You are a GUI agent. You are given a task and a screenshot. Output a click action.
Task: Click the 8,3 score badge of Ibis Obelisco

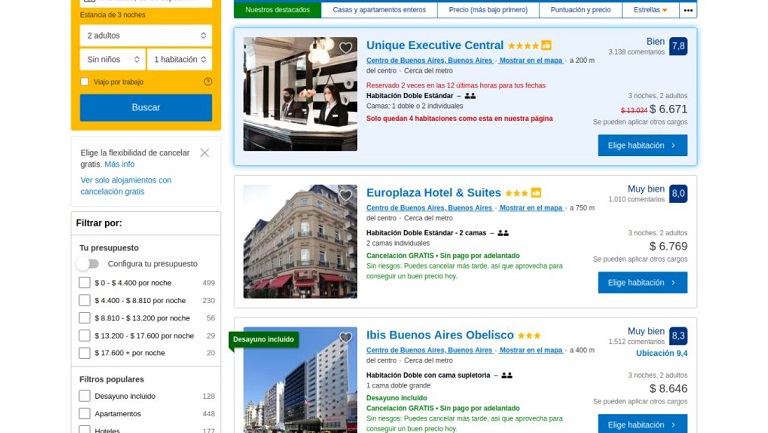point(678,336)
